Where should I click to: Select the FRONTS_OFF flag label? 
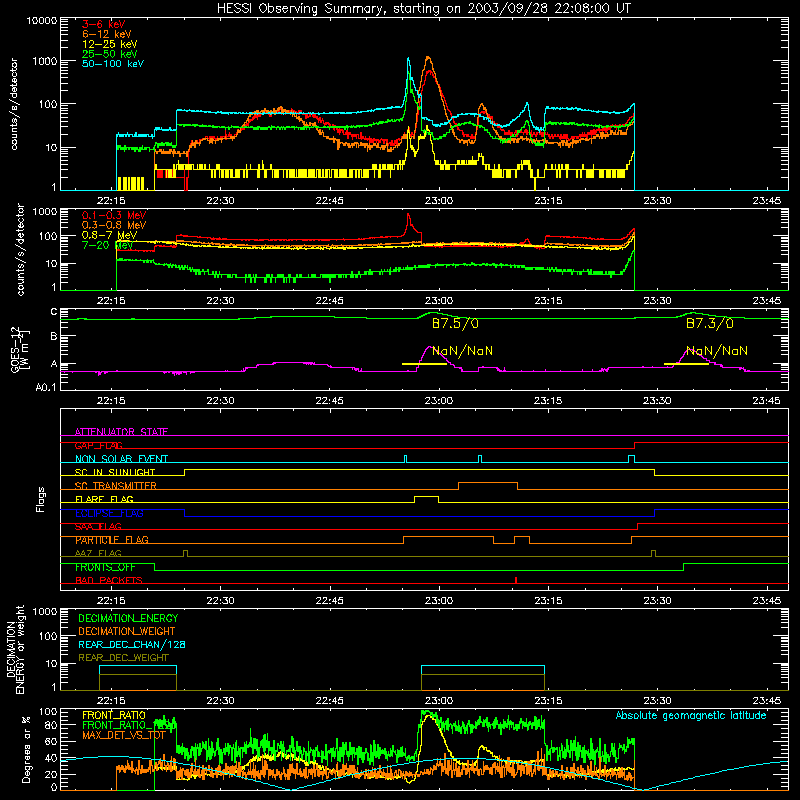(x=105, y=567)
